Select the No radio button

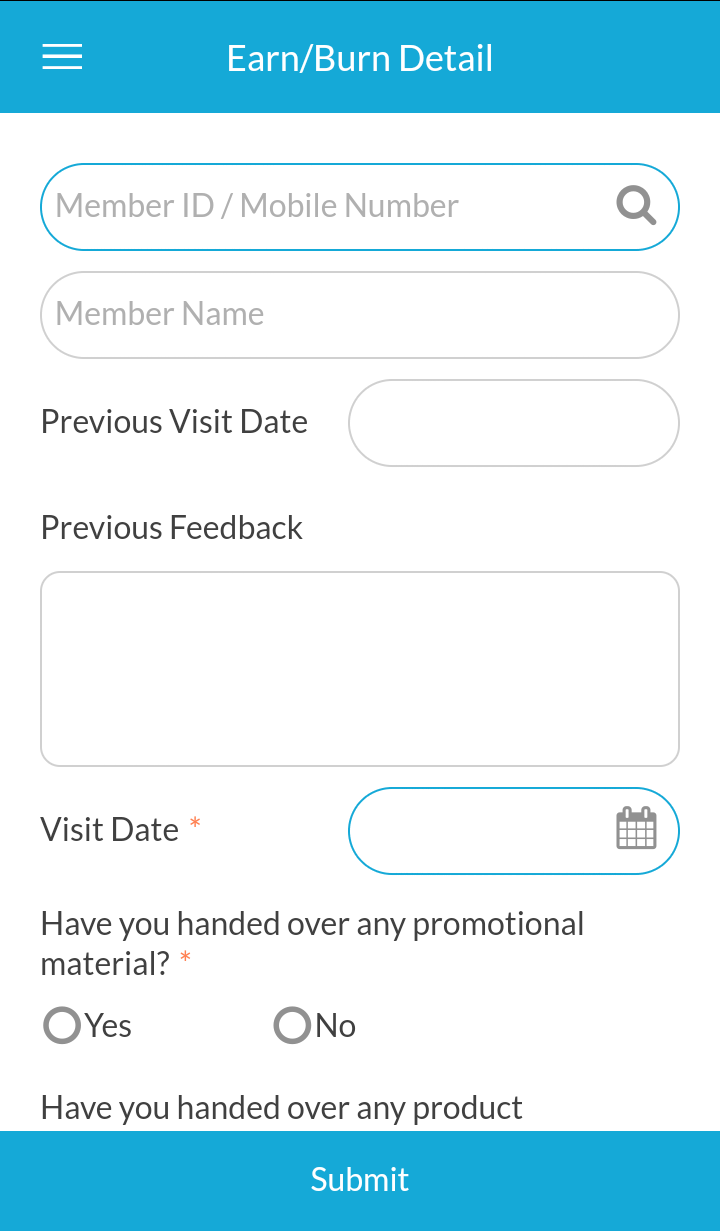[293, 1025]
